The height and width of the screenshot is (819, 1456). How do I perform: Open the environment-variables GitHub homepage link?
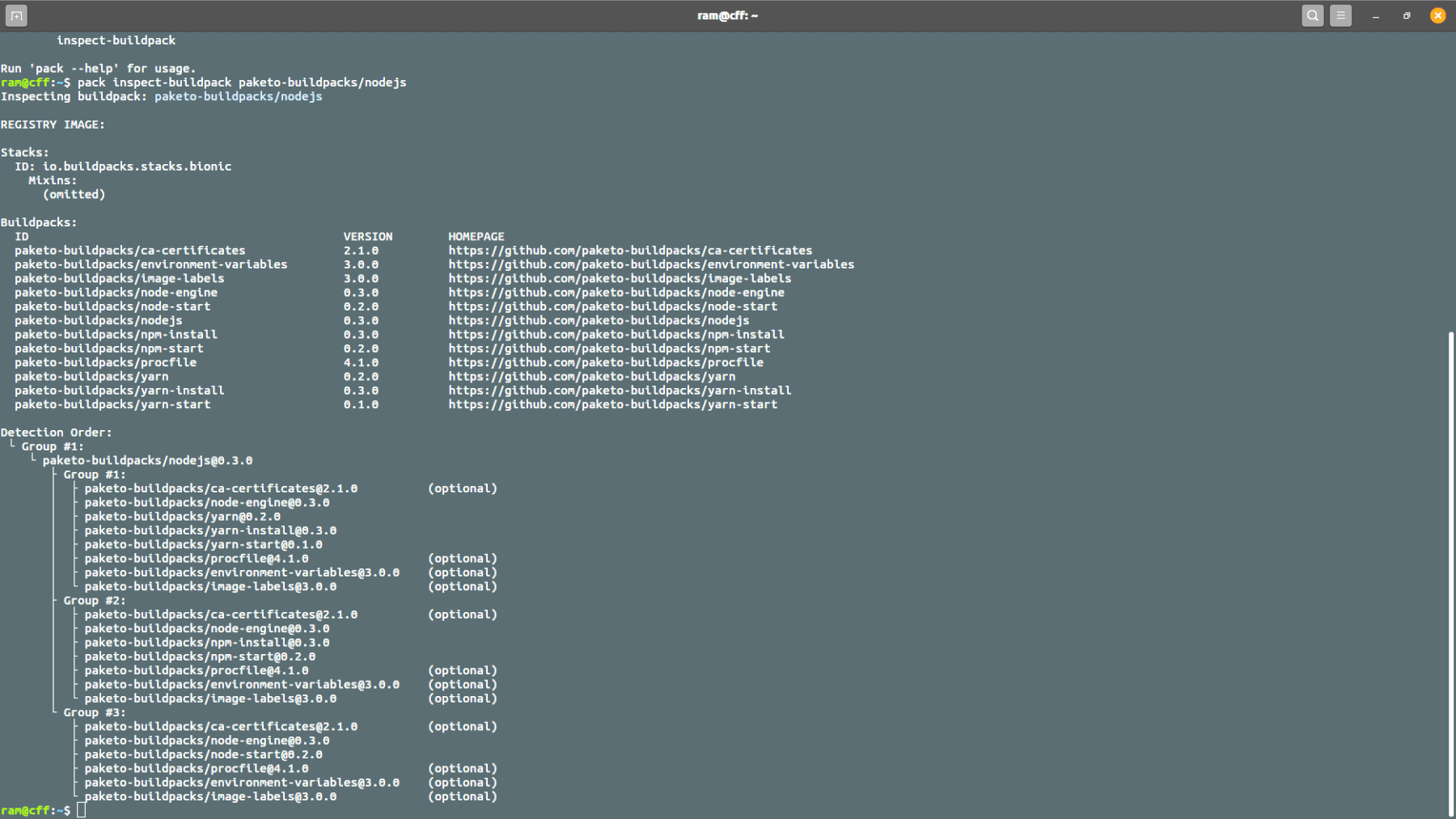click(x=651, y=264)
